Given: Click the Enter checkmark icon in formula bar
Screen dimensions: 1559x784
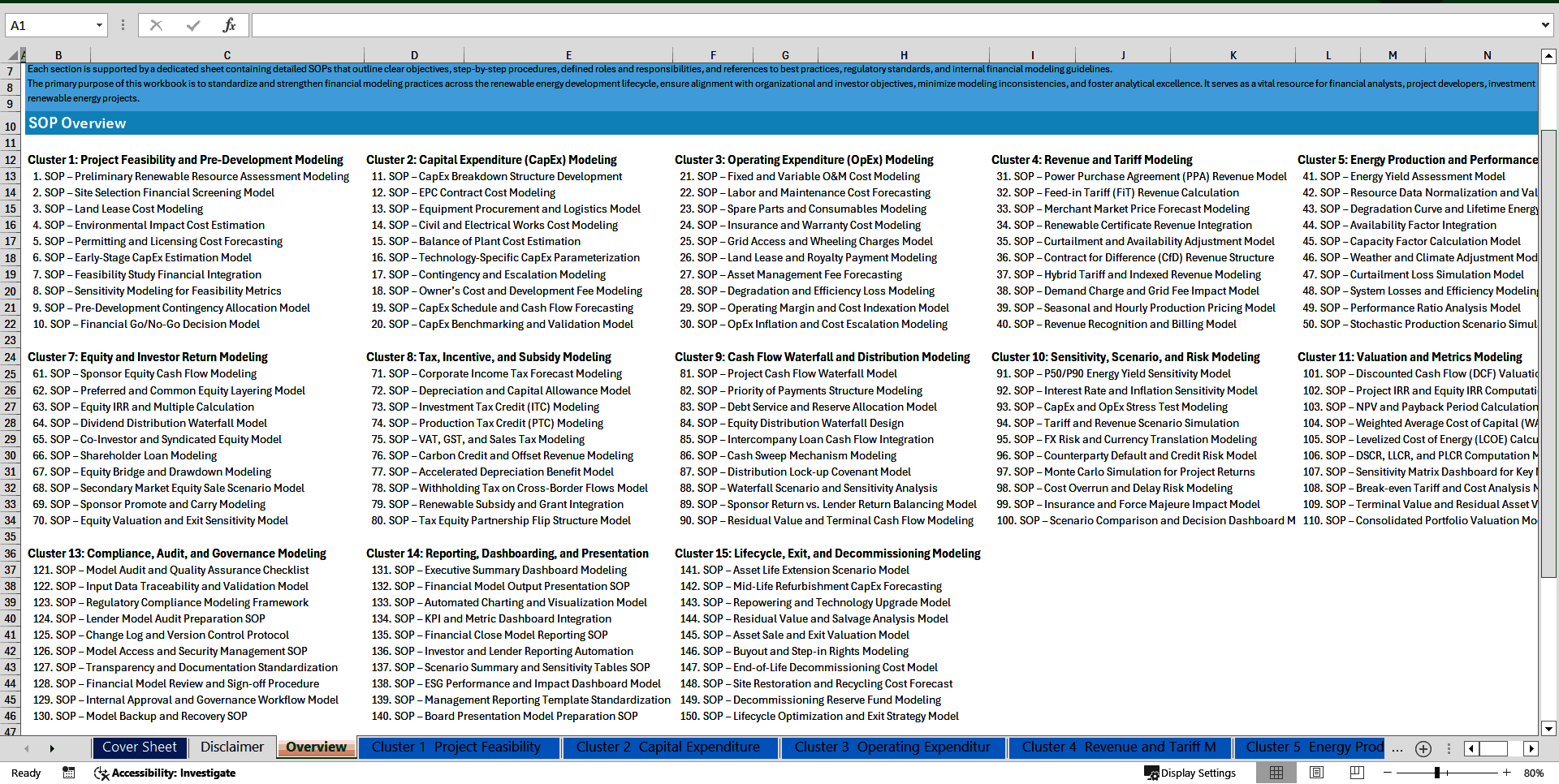Looking at the screenshot, I should pos(192,24).
